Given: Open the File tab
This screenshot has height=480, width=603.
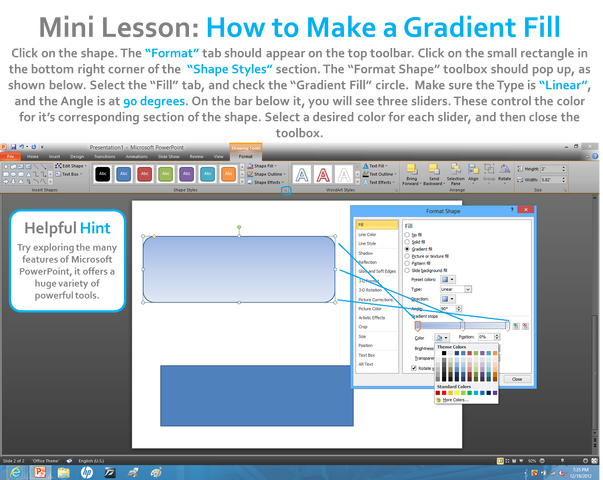Looking at the screenshot, I should pos(10,157).
